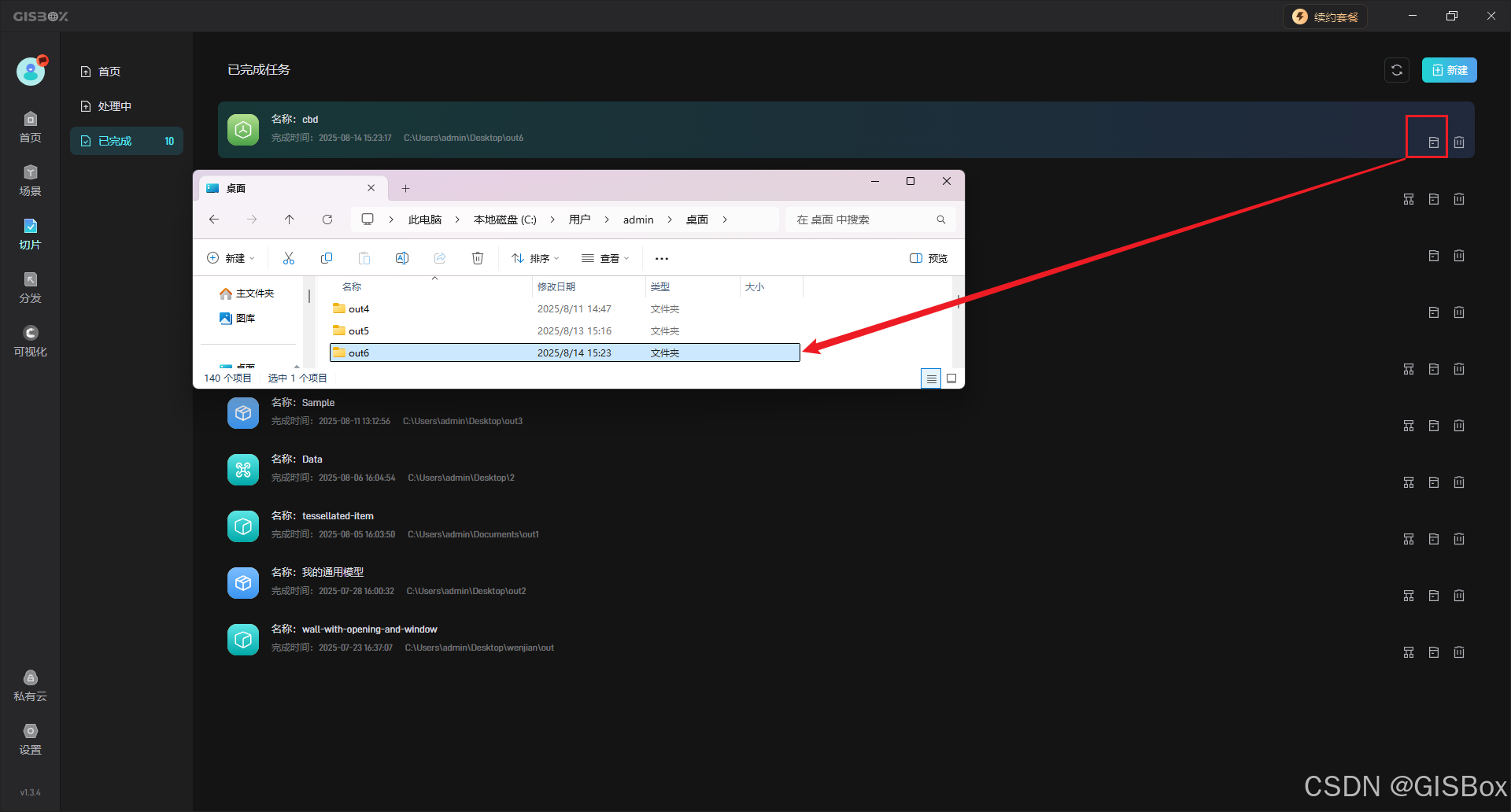This screenshot has height=812, width=1511.
Task: Open output folder for tessellated-item task
Action: click(x=1434, y=539)
